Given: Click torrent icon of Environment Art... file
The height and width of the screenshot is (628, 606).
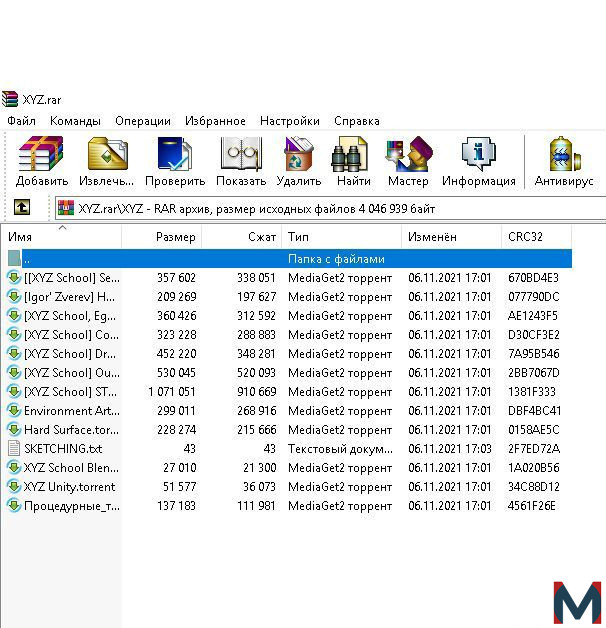Looking at the screenshot, I should pos(14,411).
